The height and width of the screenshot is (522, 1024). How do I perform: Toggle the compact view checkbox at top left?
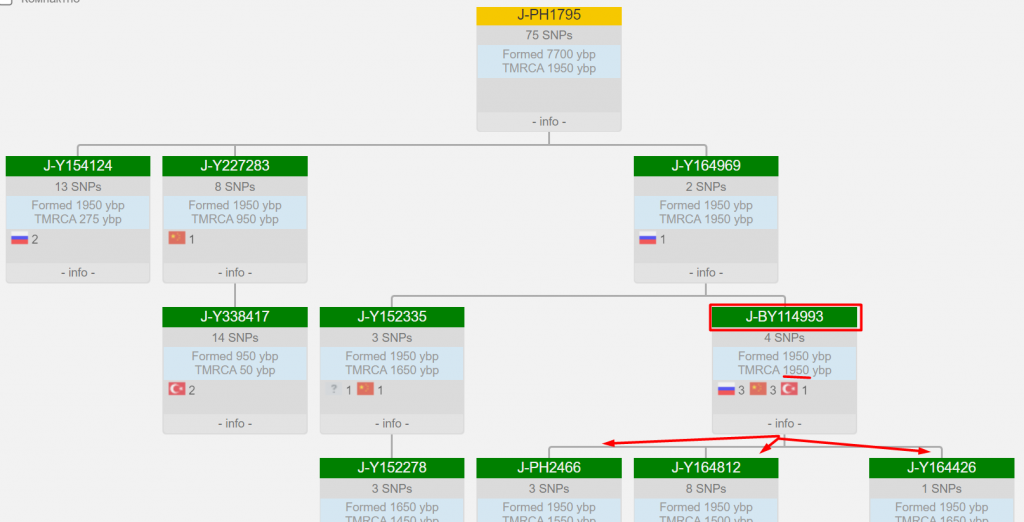click(x=6, y=2)
